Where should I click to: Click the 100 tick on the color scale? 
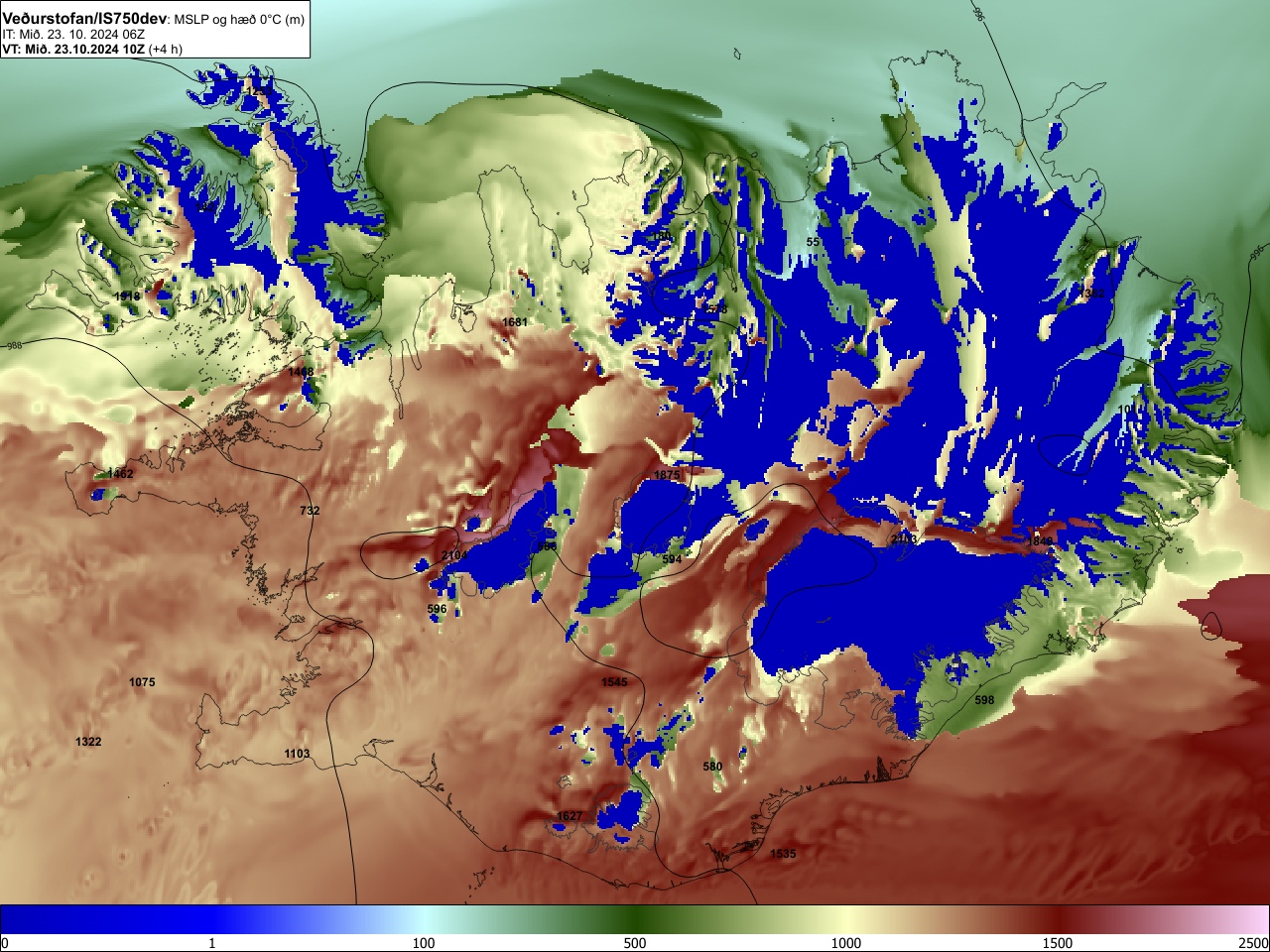424,943
